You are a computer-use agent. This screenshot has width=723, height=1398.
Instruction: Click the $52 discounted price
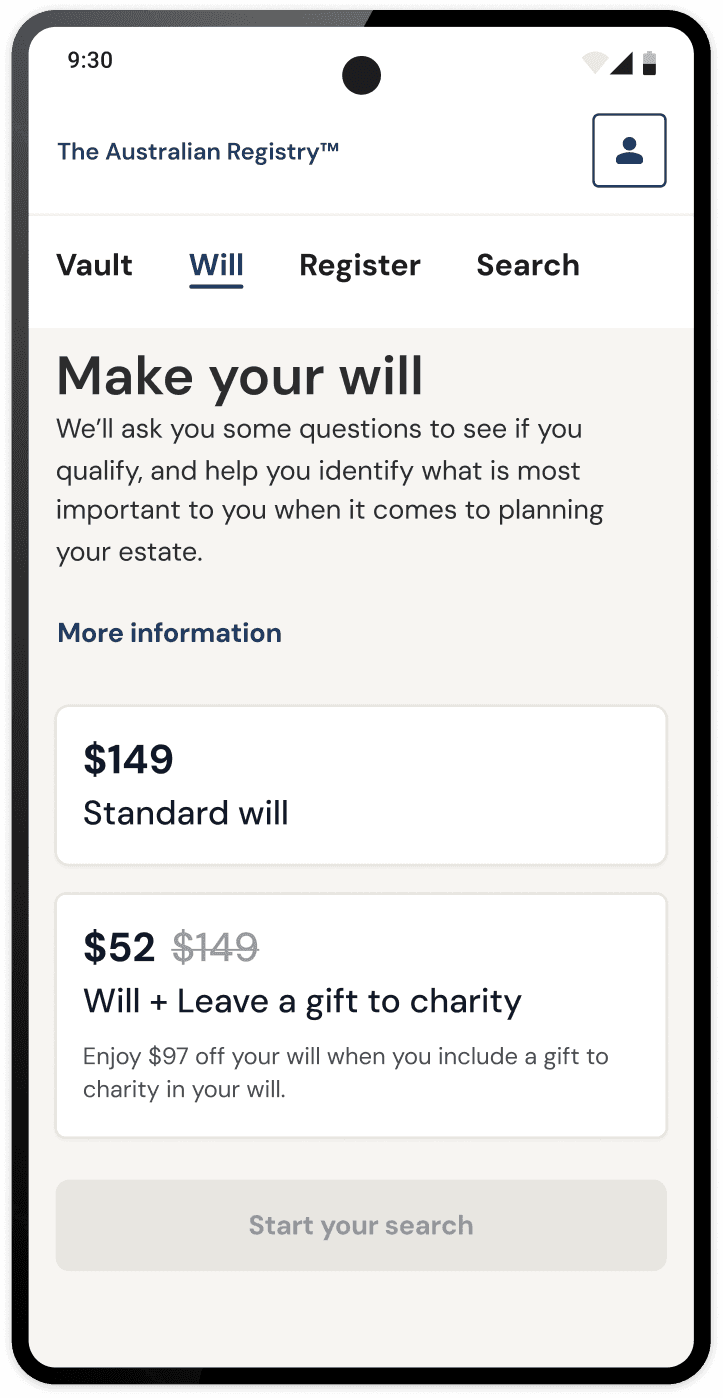(x=119, y=947)
